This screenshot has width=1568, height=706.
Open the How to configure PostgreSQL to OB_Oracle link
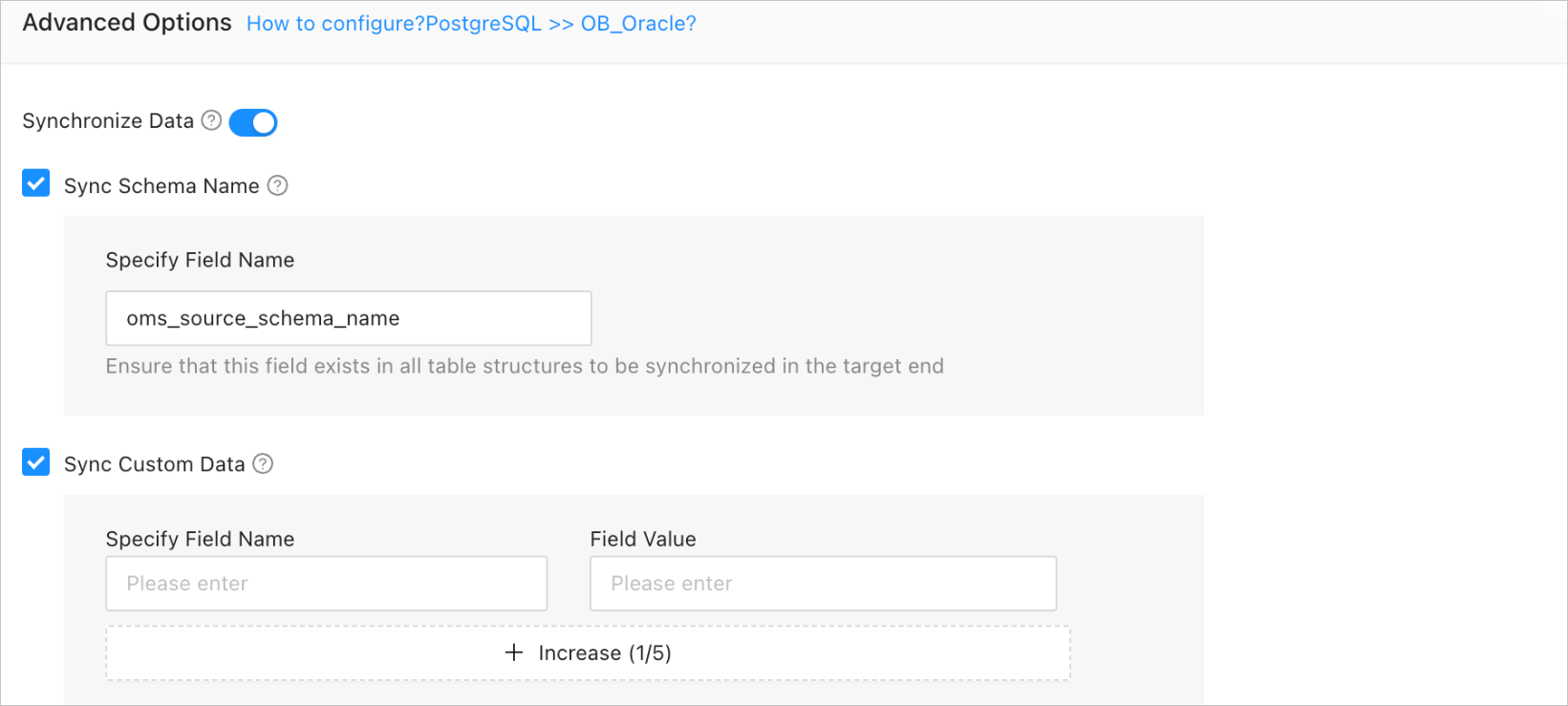click(471, 24)
